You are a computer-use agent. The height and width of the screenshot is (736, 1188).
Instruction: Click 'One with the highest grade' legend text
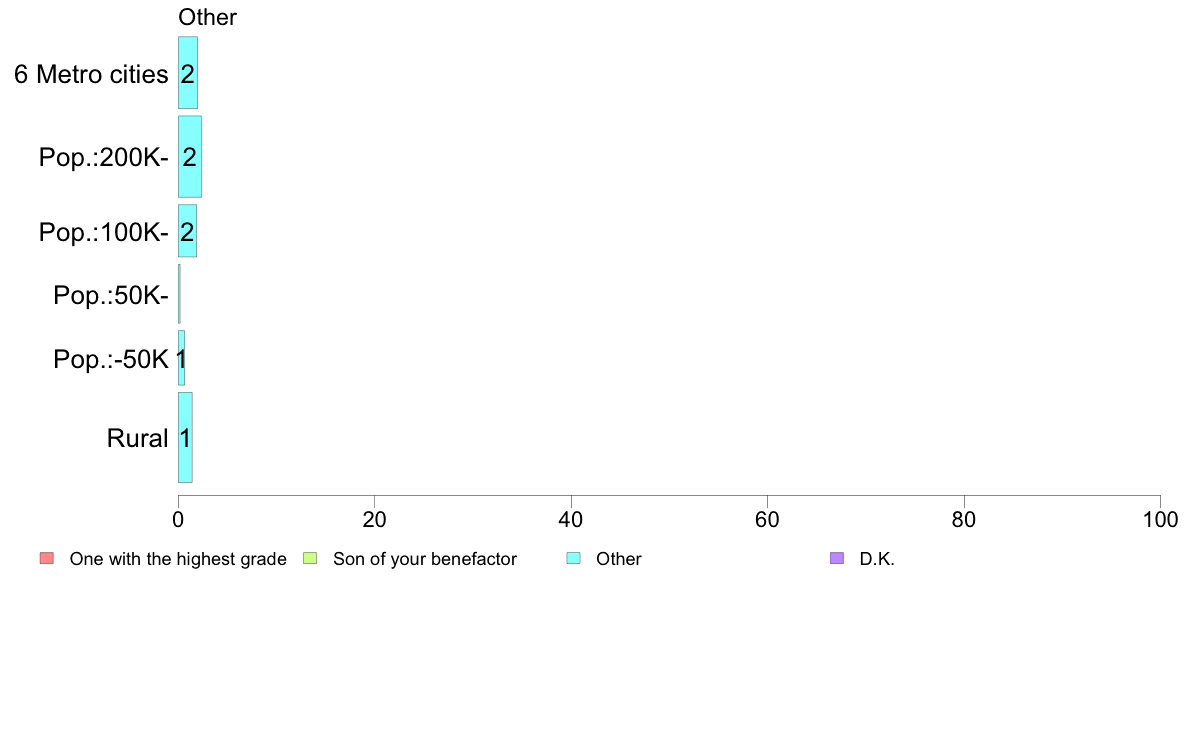click(x=178, y=559)
